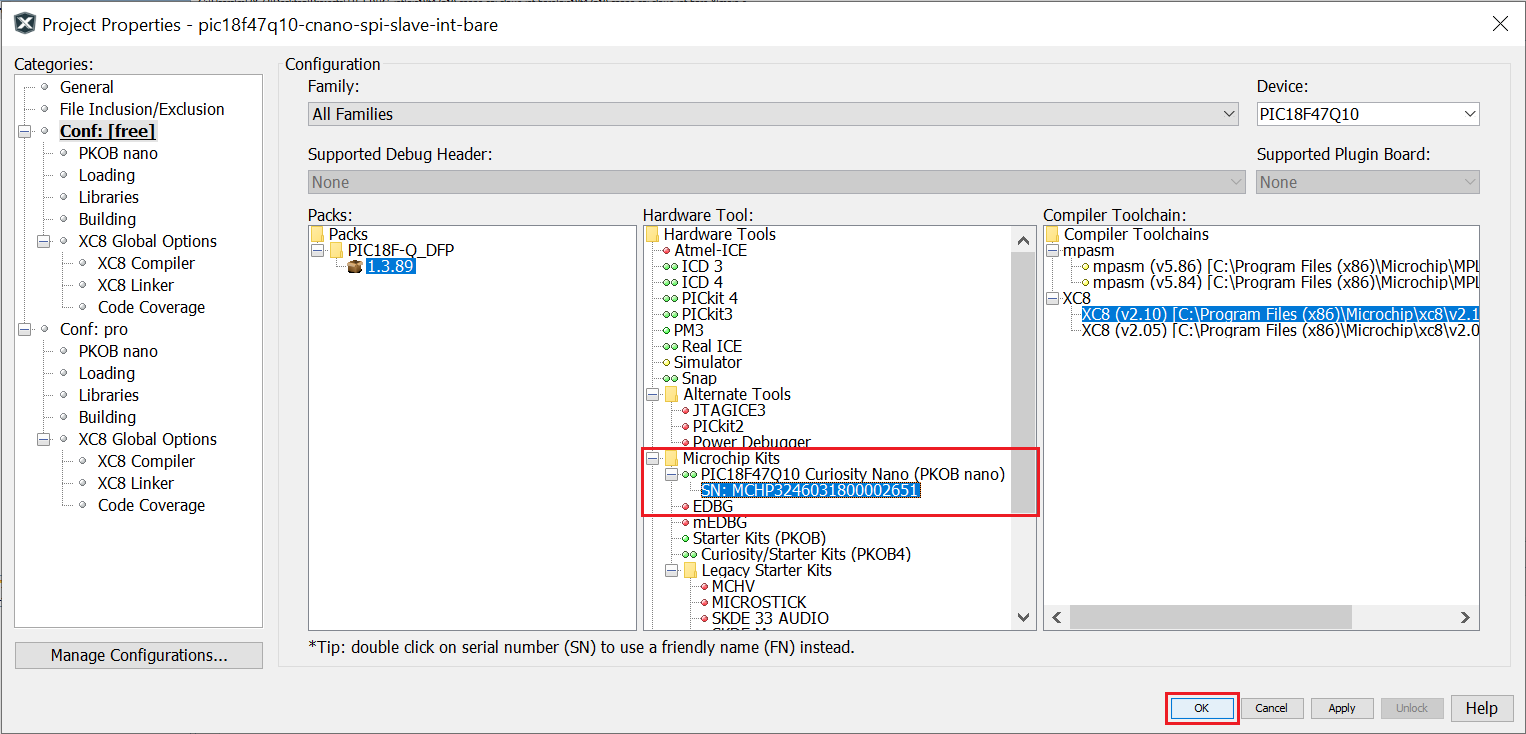The width and height of the screenshot is (1526, 734).
Task: Select File Inclusion/Exclusion category
Action: [x=142, y=109]
